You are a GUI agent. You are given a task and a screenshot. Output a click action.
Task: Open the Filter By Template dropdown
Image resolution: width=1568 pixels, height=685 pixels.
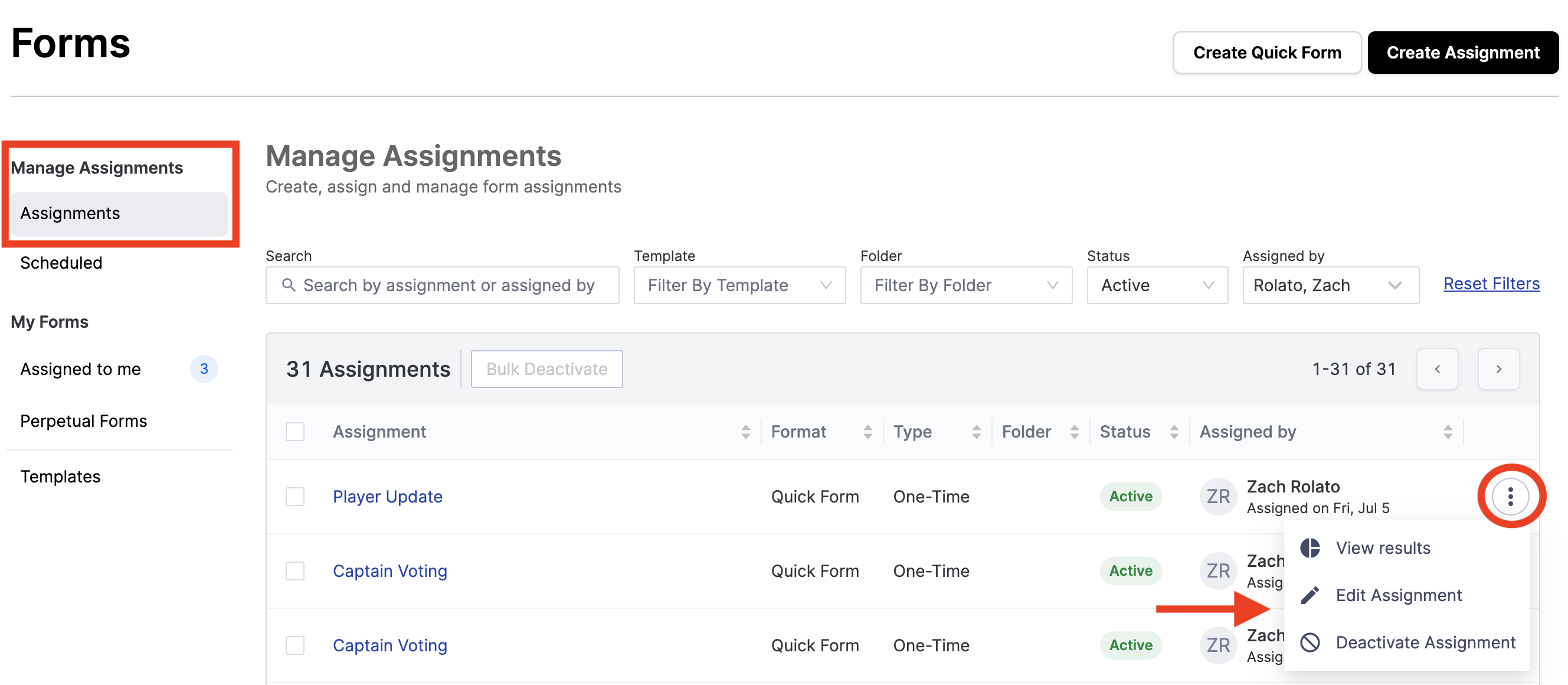[739, 285]
